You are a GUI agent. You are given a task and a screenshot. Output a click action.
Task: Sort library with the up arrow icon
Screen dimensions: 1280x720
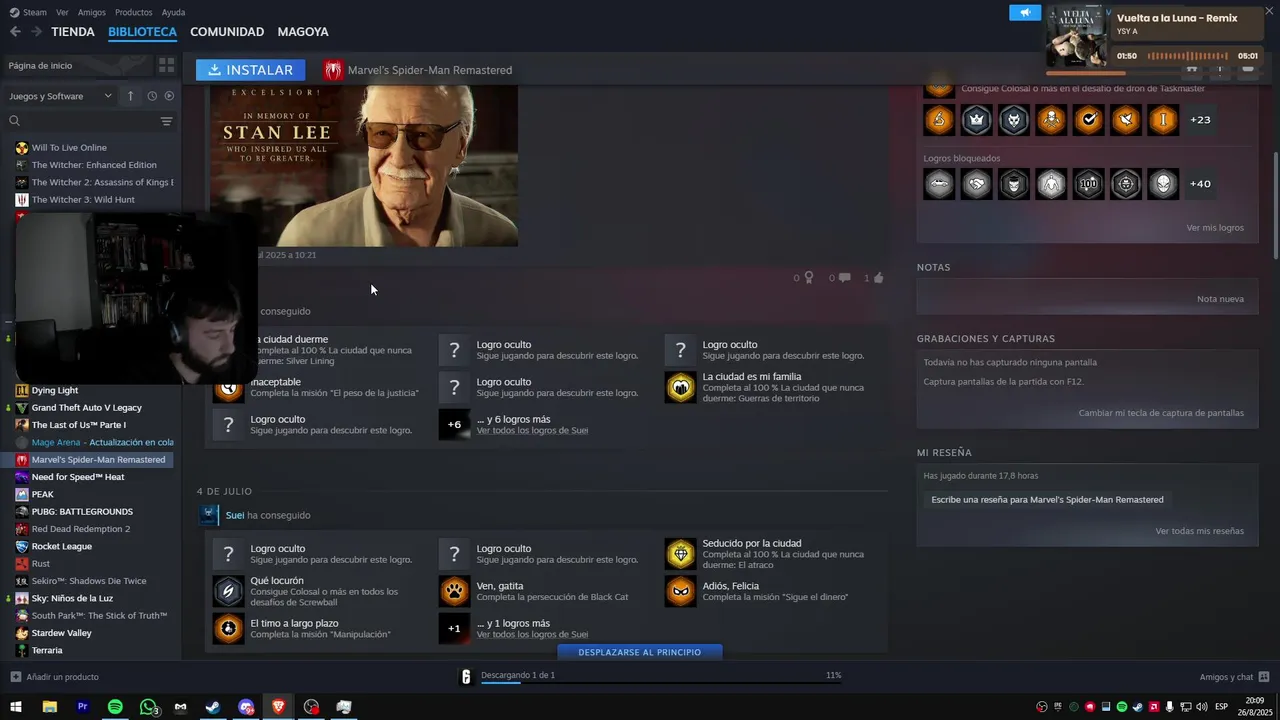coord(130,96)
